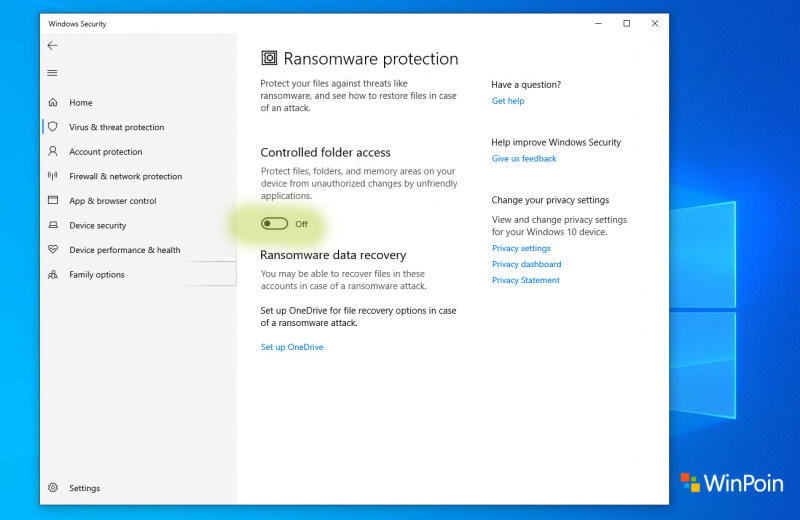Maximize the Windows Security window
The height and width of the screenshot is (520, 800).
[x=626, y=23]
